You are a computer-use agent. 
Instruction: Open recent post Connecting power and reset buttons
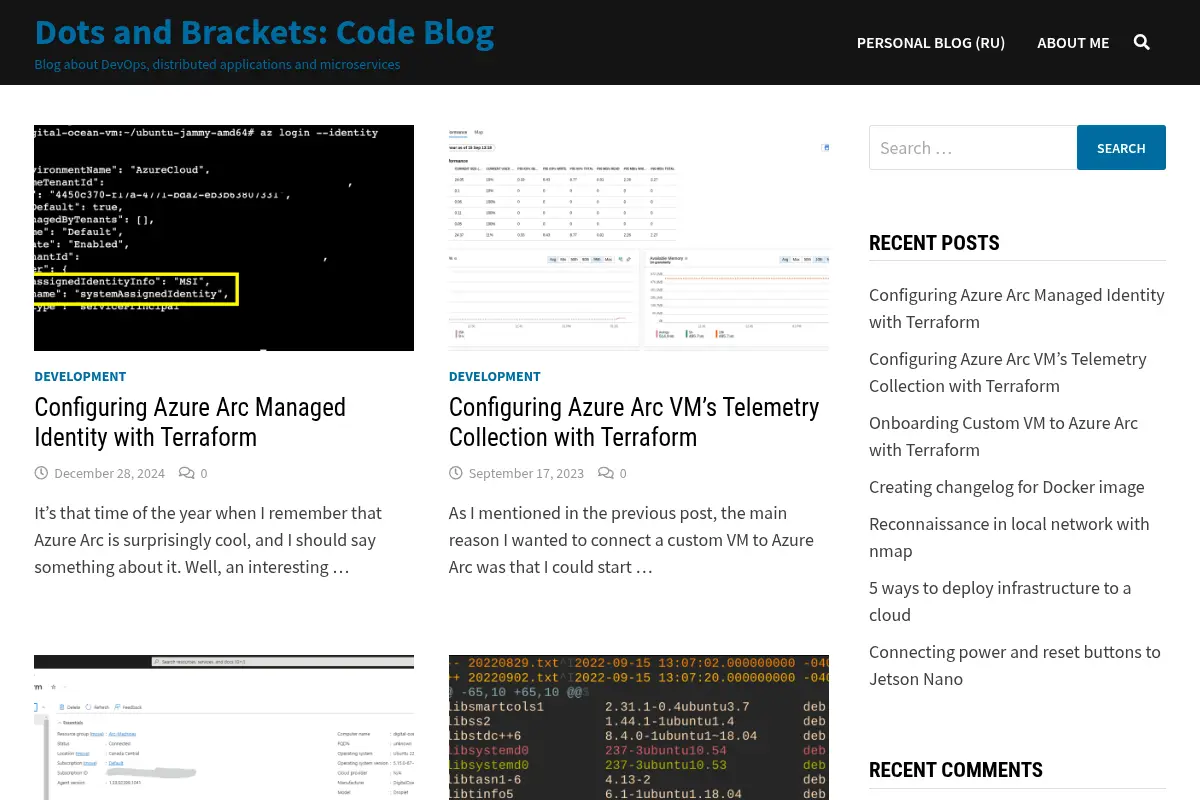[x=1015, y=665]
